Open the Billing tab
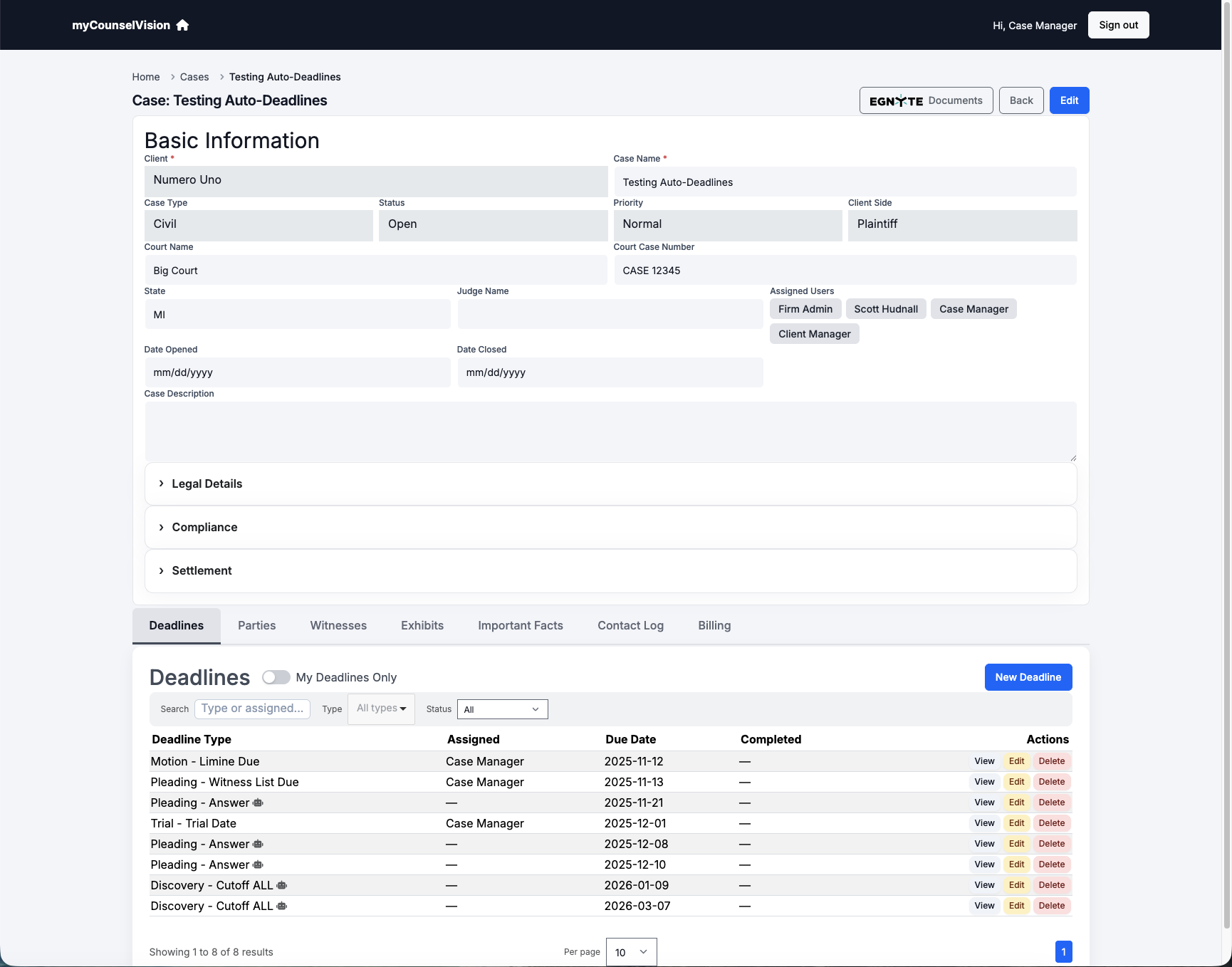 (x=714, y=625)
